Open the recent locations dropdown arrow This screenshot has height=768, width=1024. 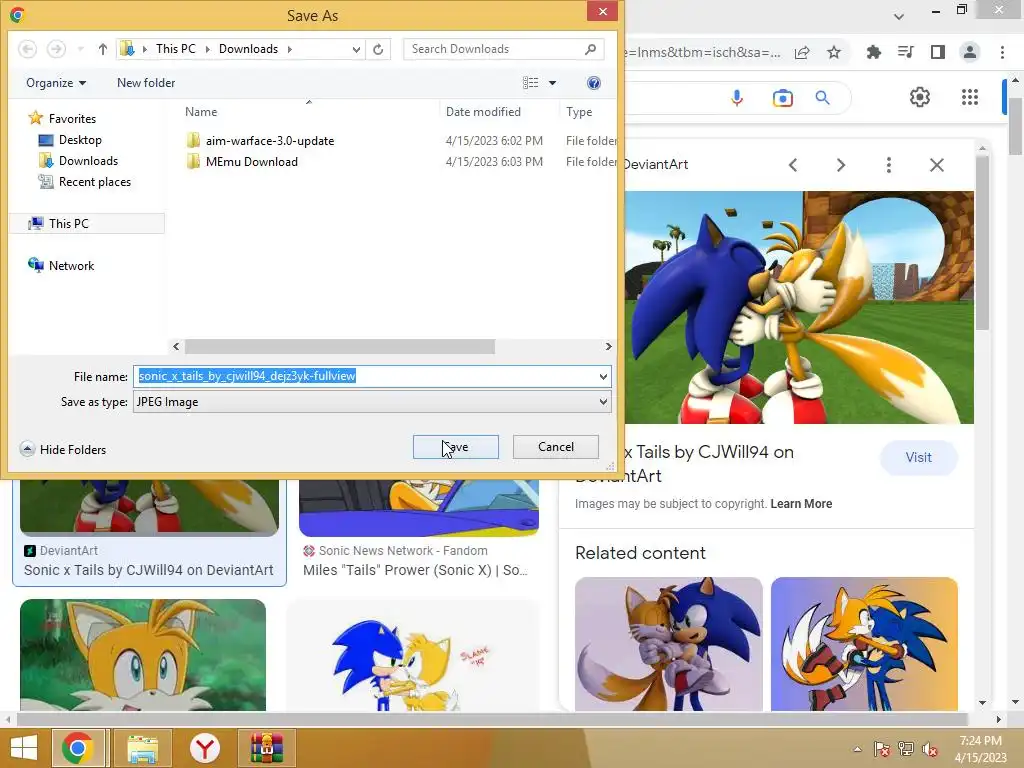coord(80,49)
